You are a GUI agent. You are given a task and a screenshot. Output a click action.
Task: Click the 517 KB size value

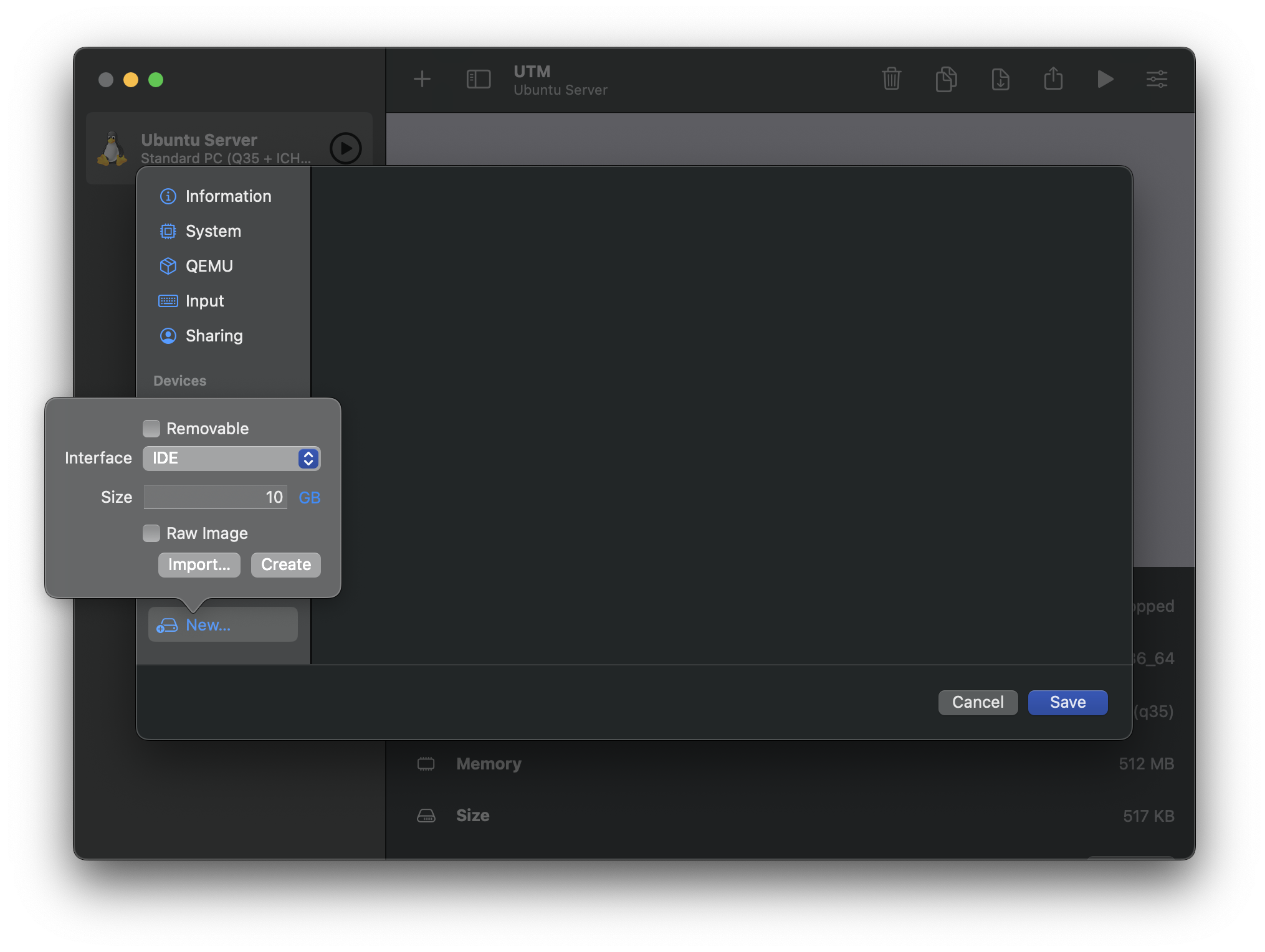[1148, 816]
